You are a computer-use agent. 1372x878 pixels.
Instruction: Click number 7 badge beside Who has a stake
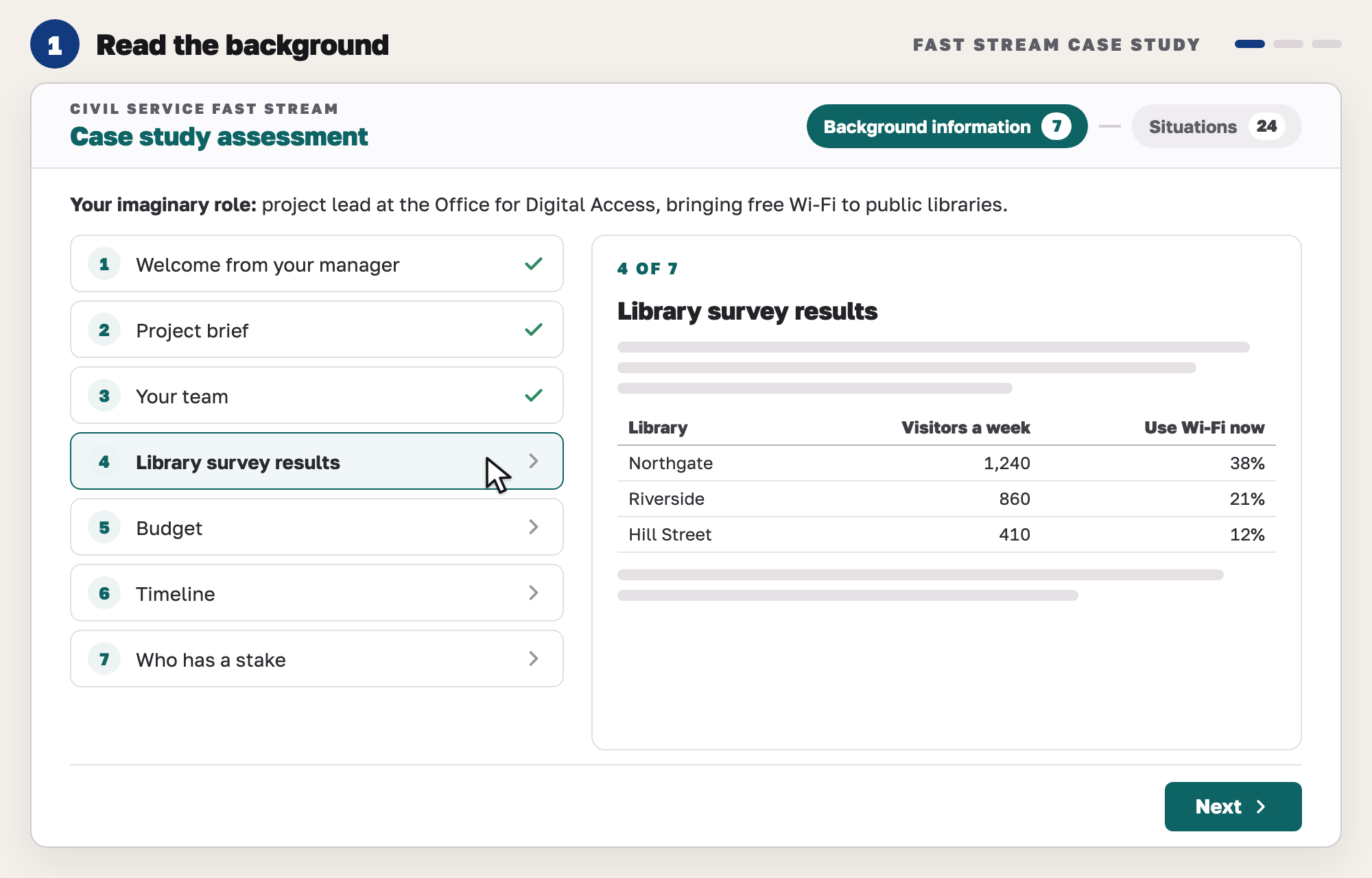pyautogui.click(x=104, y=659)
